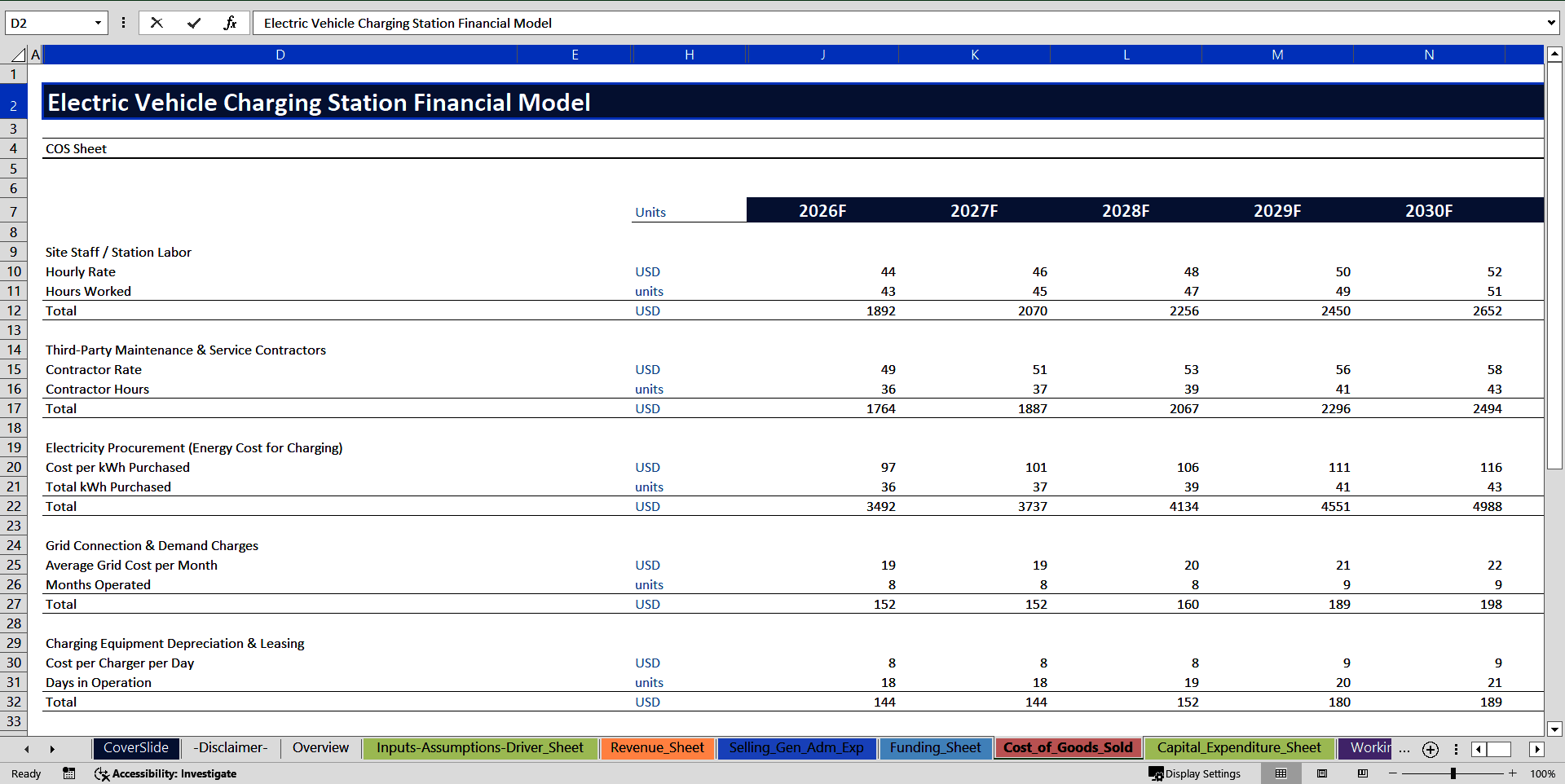Open Insert Function (fx) dialog
Screen dimensions: 1565x784
231,23
